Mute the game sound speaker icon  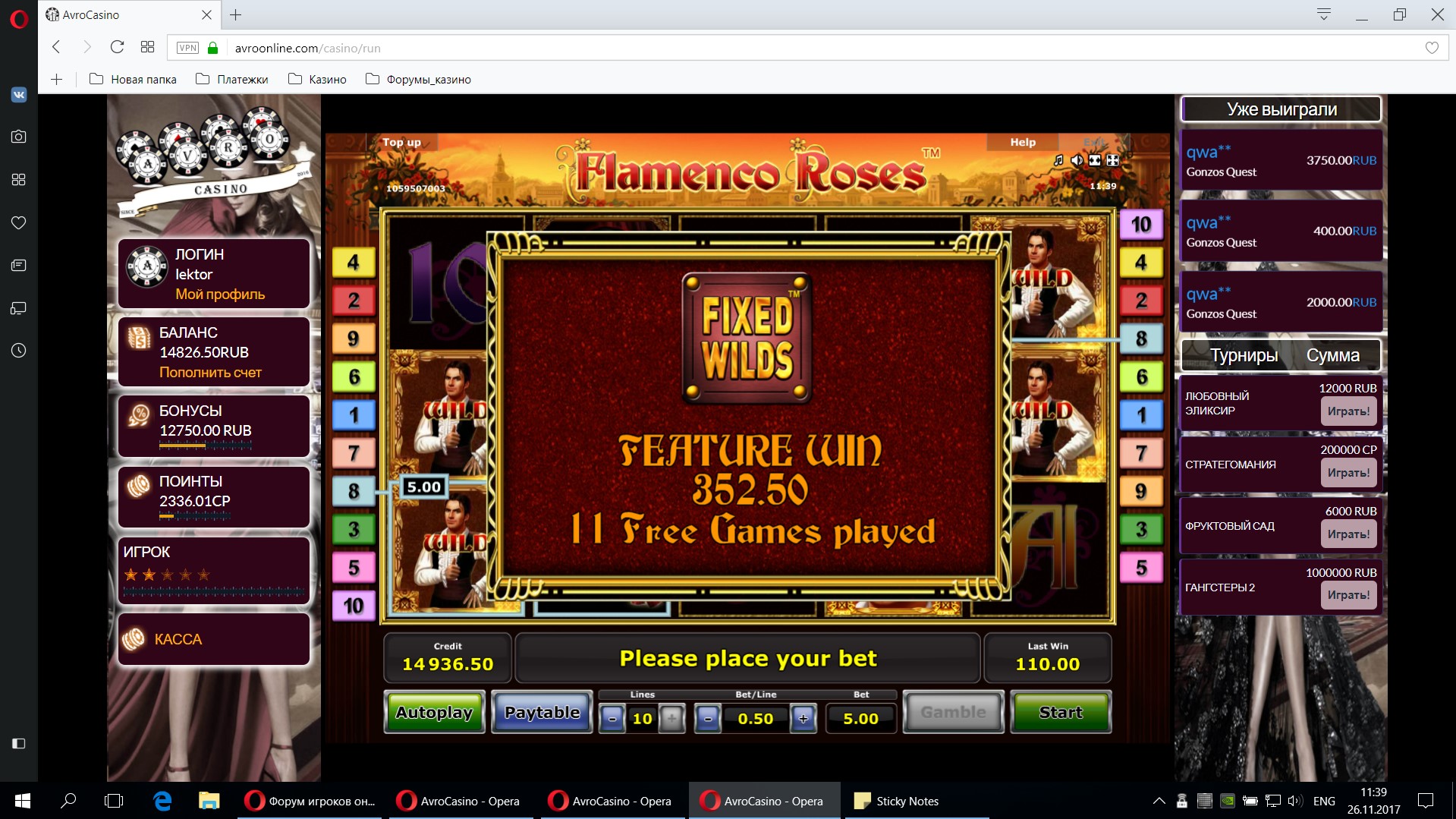(1077, 160)
